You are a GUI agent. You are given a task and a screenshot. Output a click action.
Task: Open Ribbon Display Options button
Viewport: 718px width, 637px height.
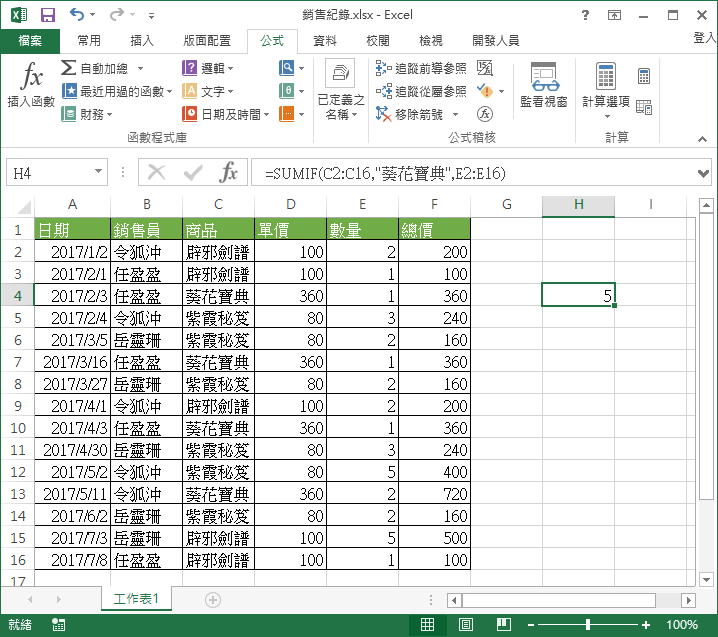click(614, 15)
